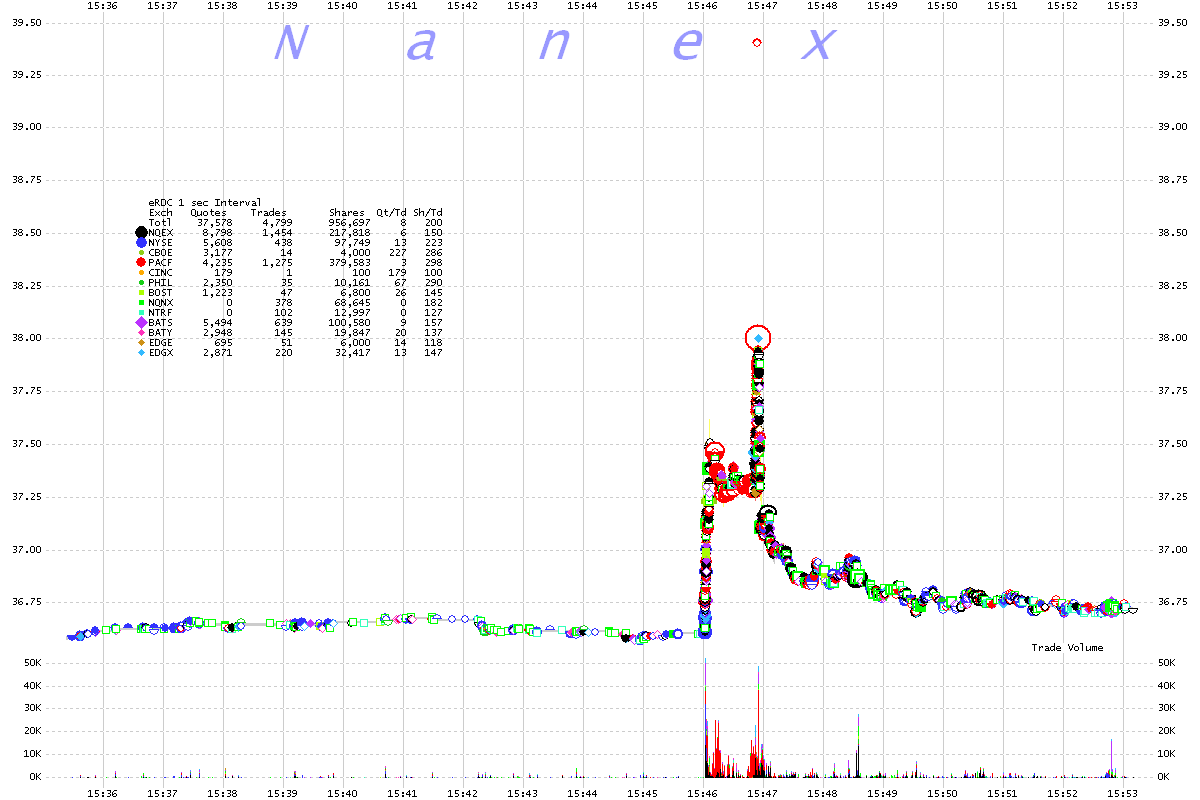
Task: Click the "Sh/Td" column header
Action: [428, 212]
